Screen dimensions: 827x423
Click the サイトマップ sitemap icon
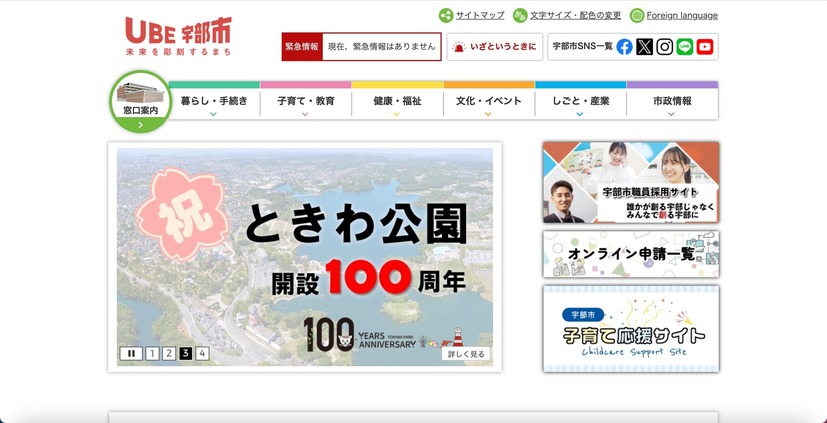(446, 15)
